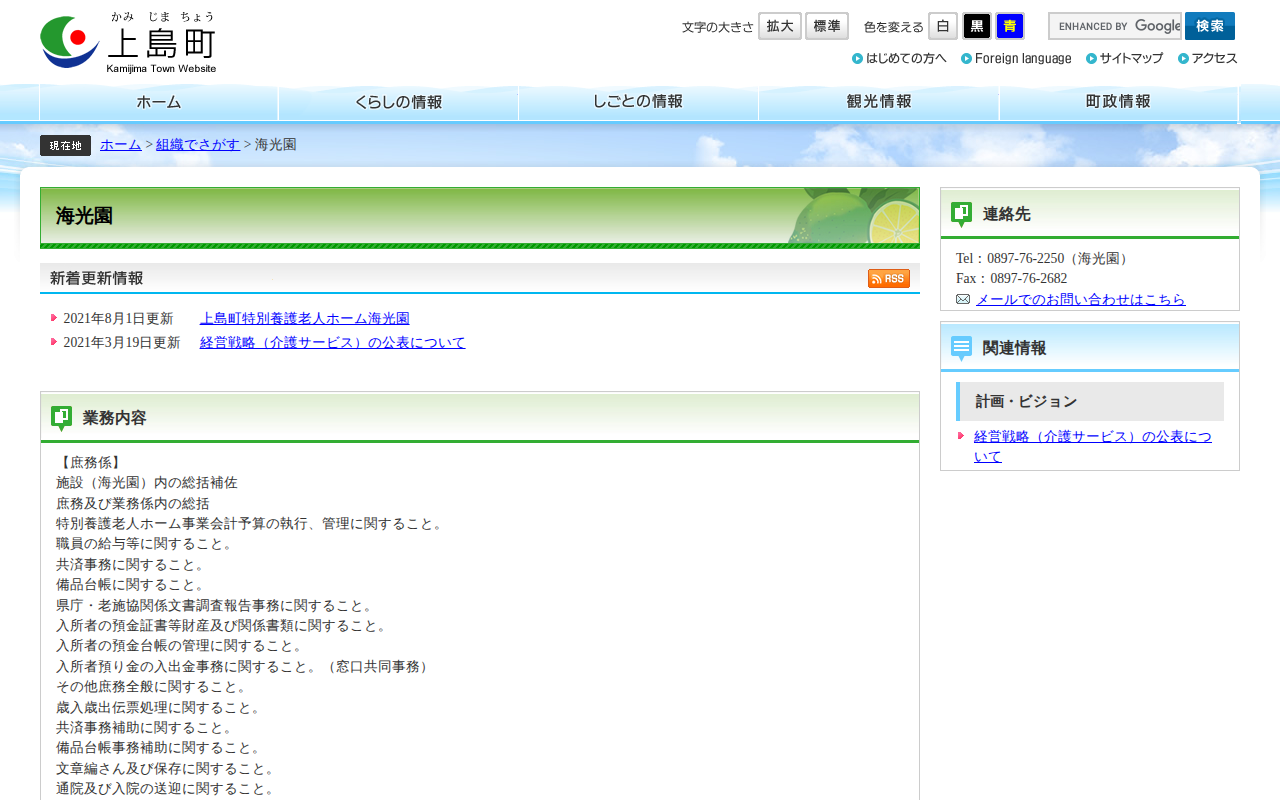Screen dimensions: 1280x800
Task: Open 上島町特別養護老人ホーム海光園 news link
Action: click(x=305, y=319)
